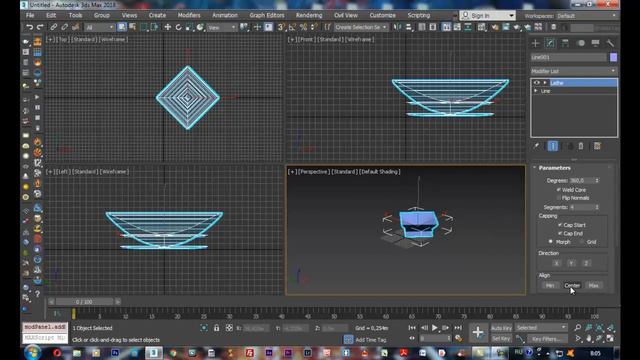The image size is (640, 360).
Task: Toggle the Cap End checkbox
Action: (560, 233)
